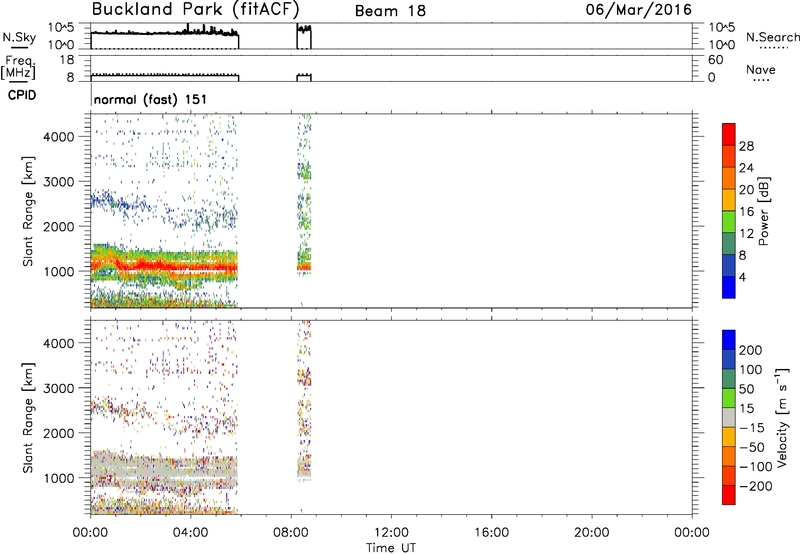This screenshot has width=800, height=554.
Task: Click the blue top segment of the velocity colorbar
Action: [x=729, y=340]
